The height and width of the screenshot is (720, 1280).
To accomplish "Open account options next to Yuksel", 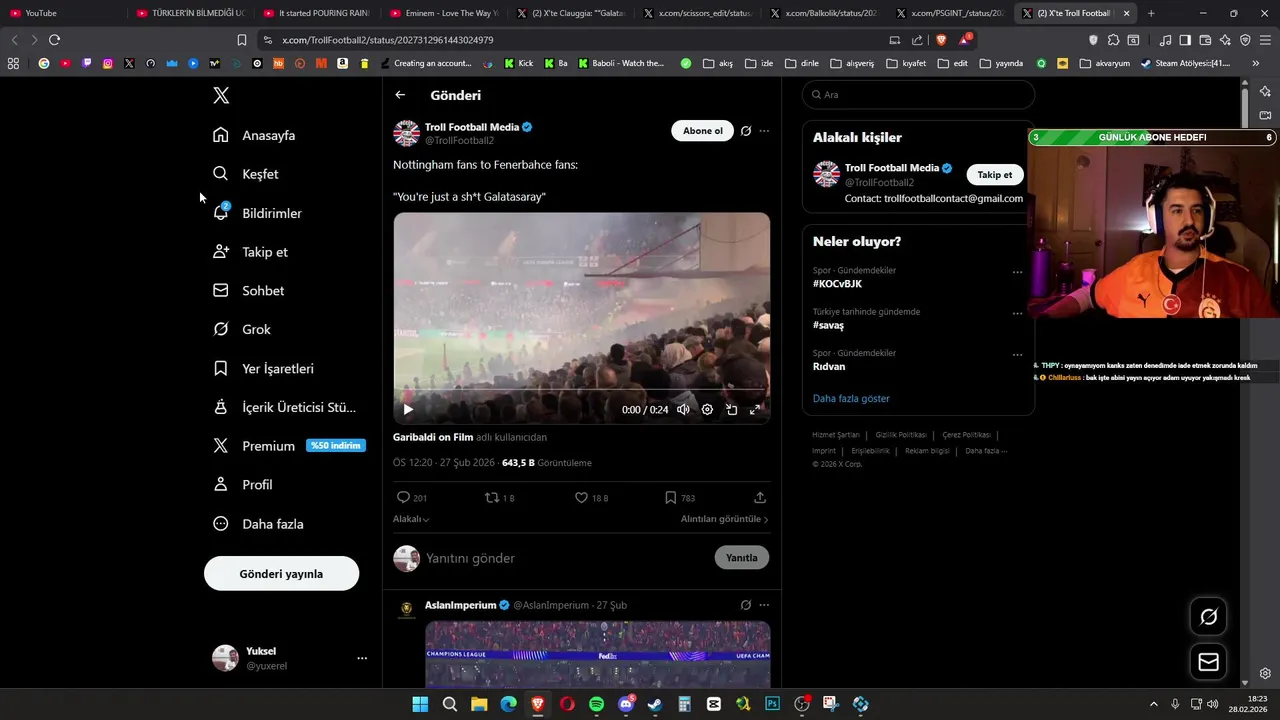I will pyautogui.click(x=362, y=658).
